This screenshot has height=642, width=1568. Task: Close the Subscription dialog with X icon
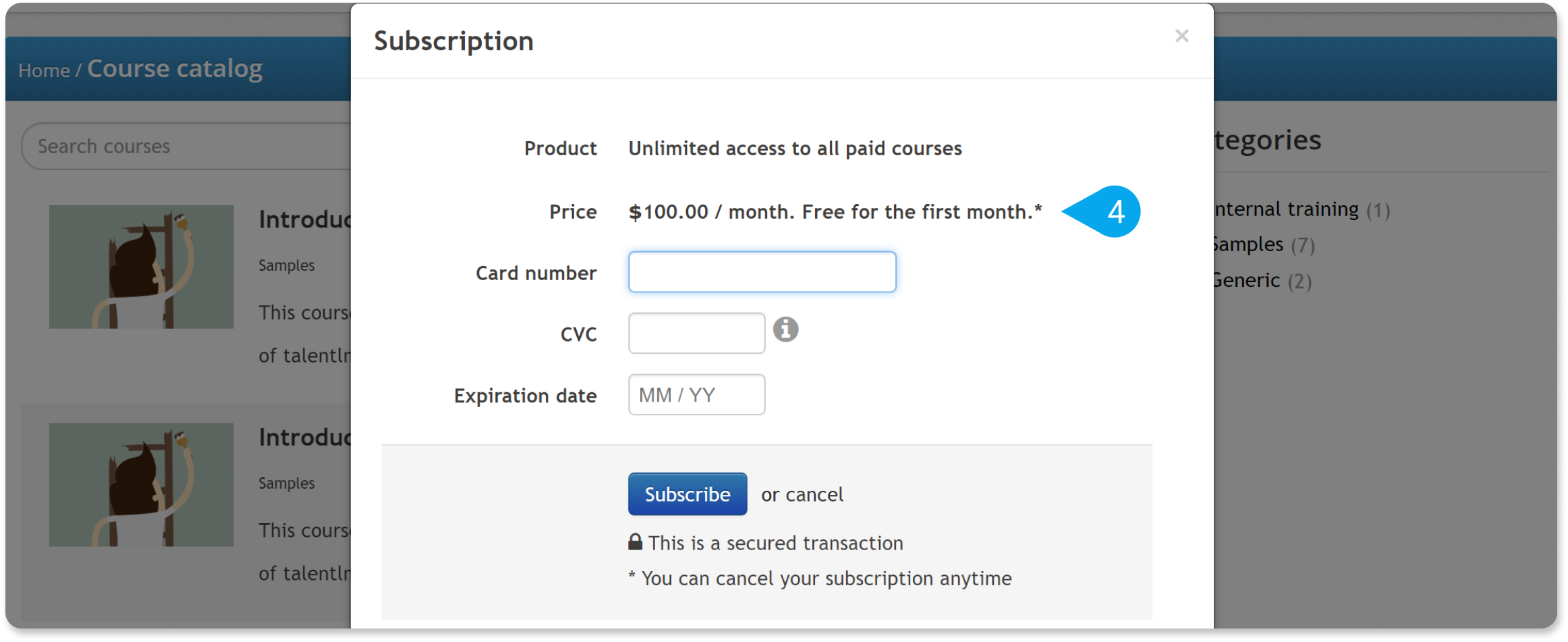point(1181,36)
